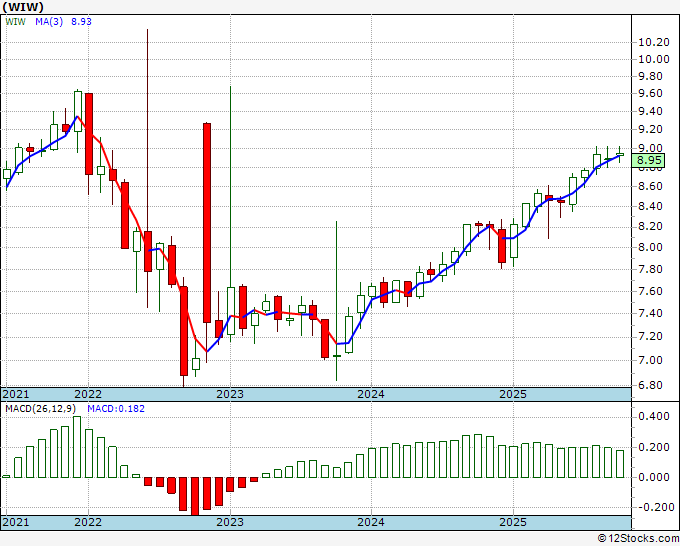
Task: Open the 12Stocks.com copyright link
Action: tap(638, 538)
